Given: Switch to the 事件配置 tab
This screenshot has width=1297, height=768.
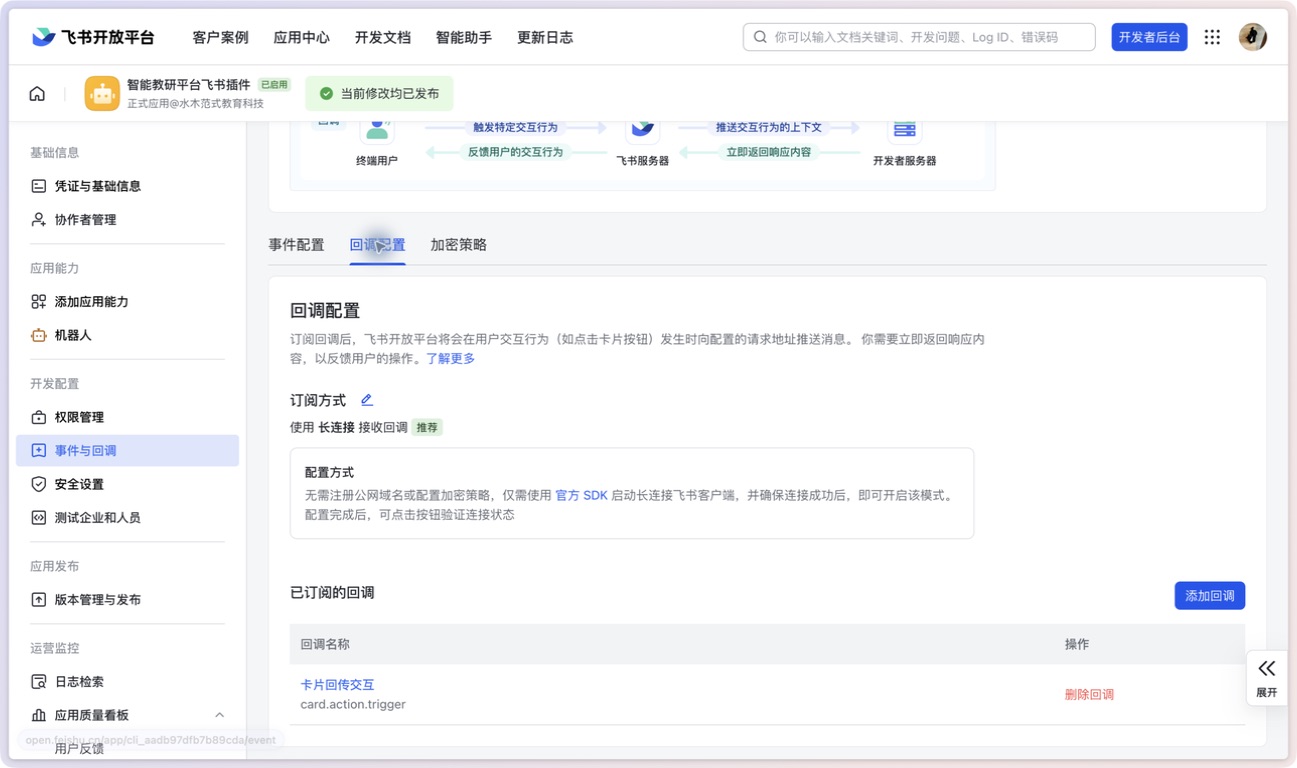Looking at the screenshot, I should [x=296, y=244].
